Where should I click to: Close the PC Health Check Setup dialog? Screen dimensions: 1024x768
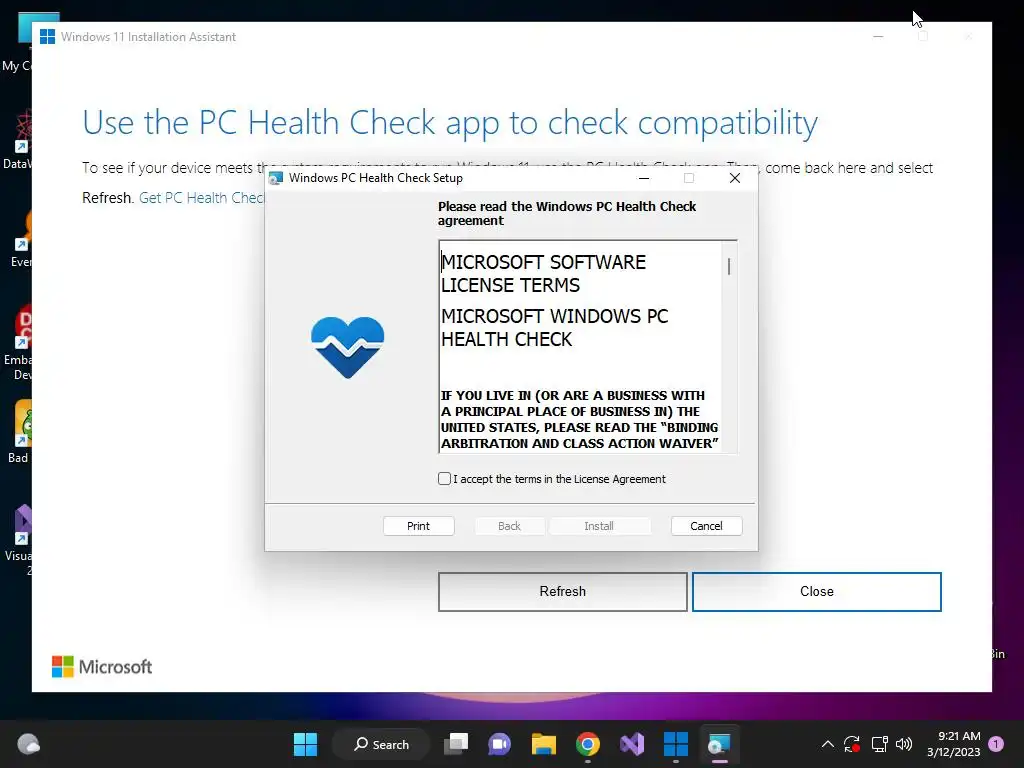(735, 178)
